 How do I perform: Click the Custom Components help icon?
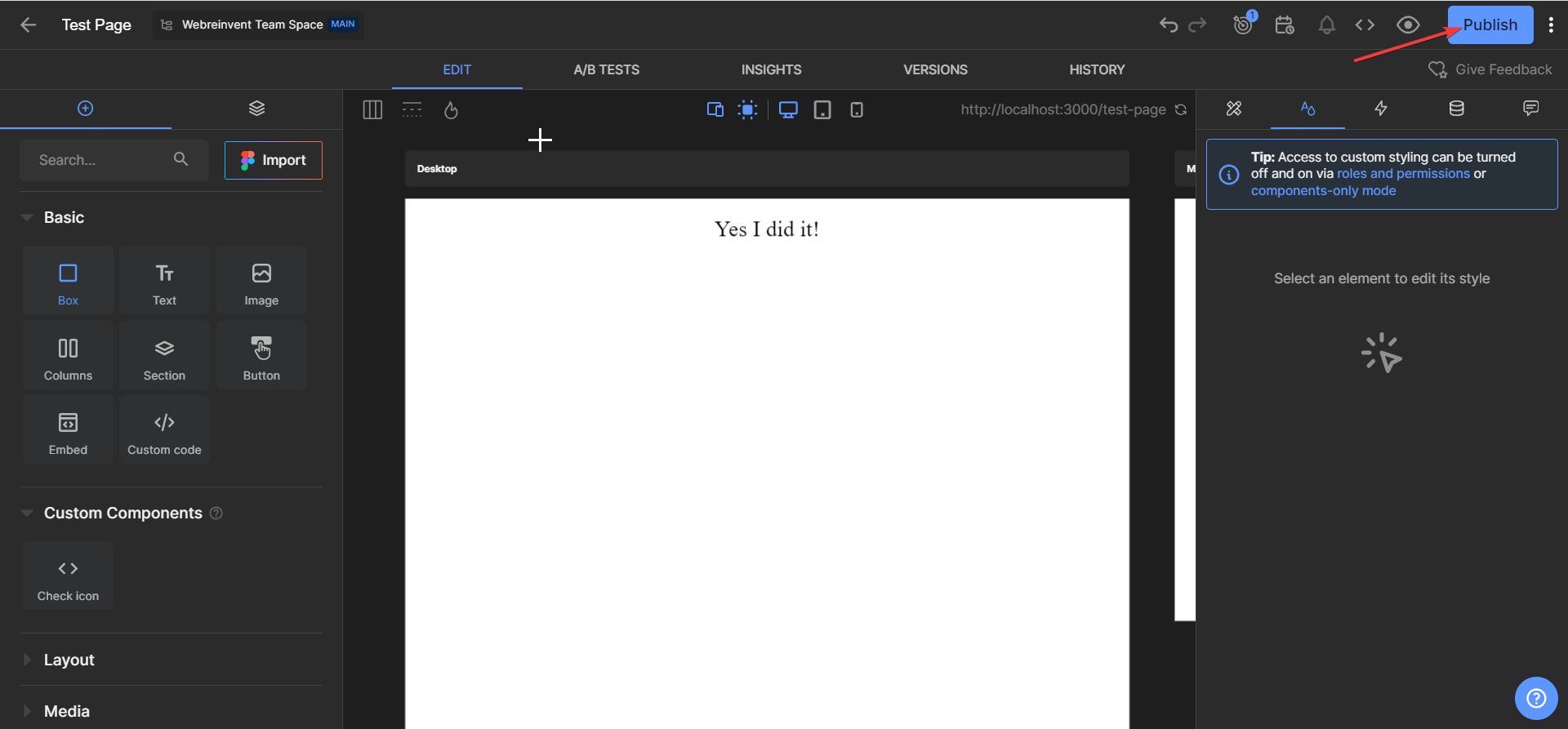pos(216,513)
